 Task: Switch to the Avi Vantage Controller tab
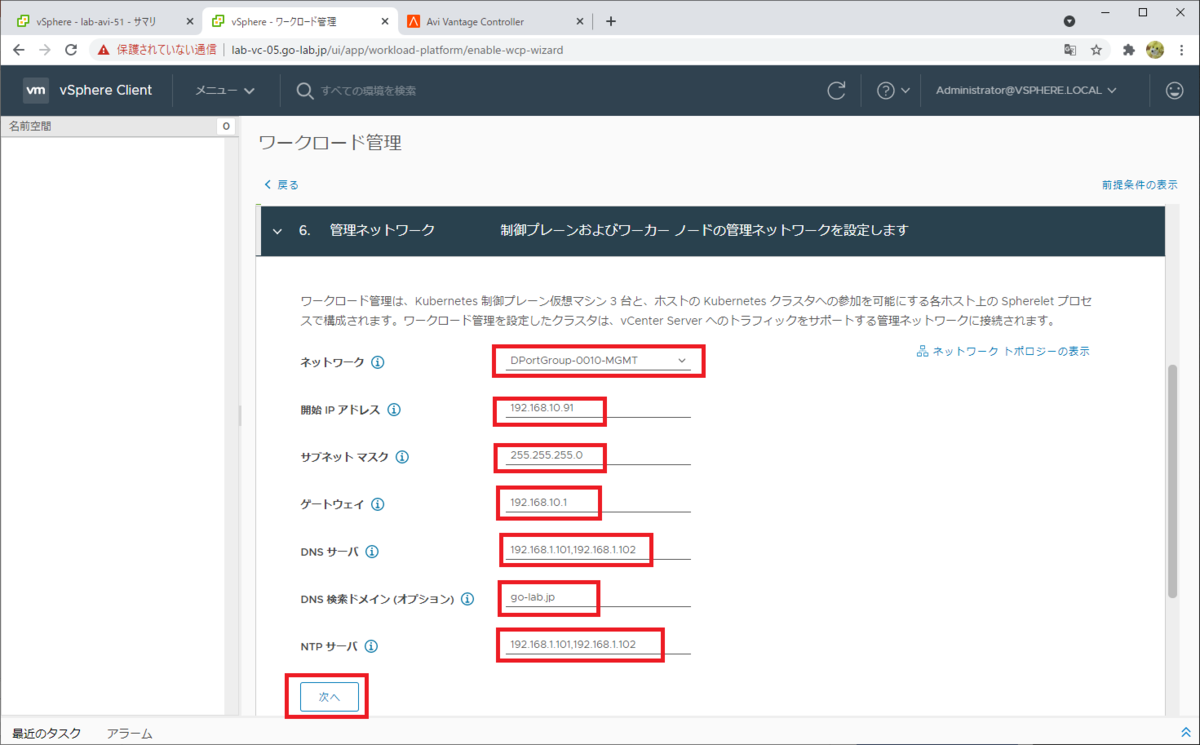(x=475, y=20)
